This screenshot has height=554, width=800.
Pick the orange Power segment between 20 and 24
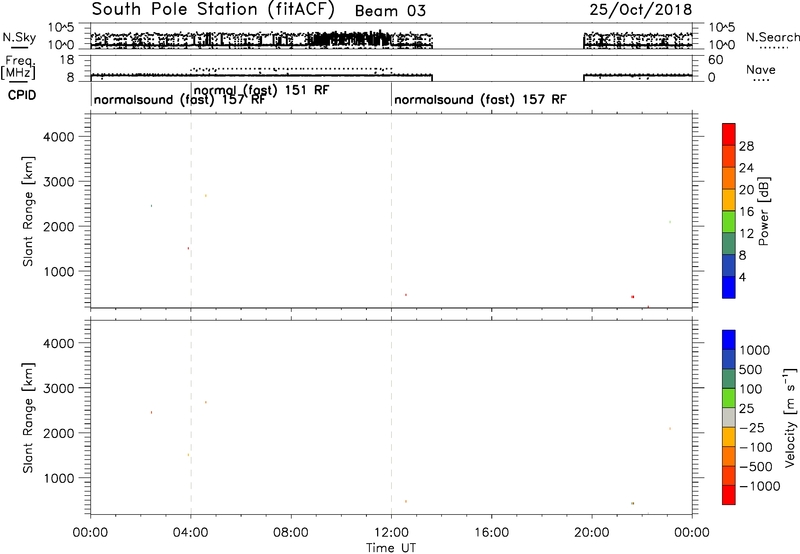click(729, 178)
